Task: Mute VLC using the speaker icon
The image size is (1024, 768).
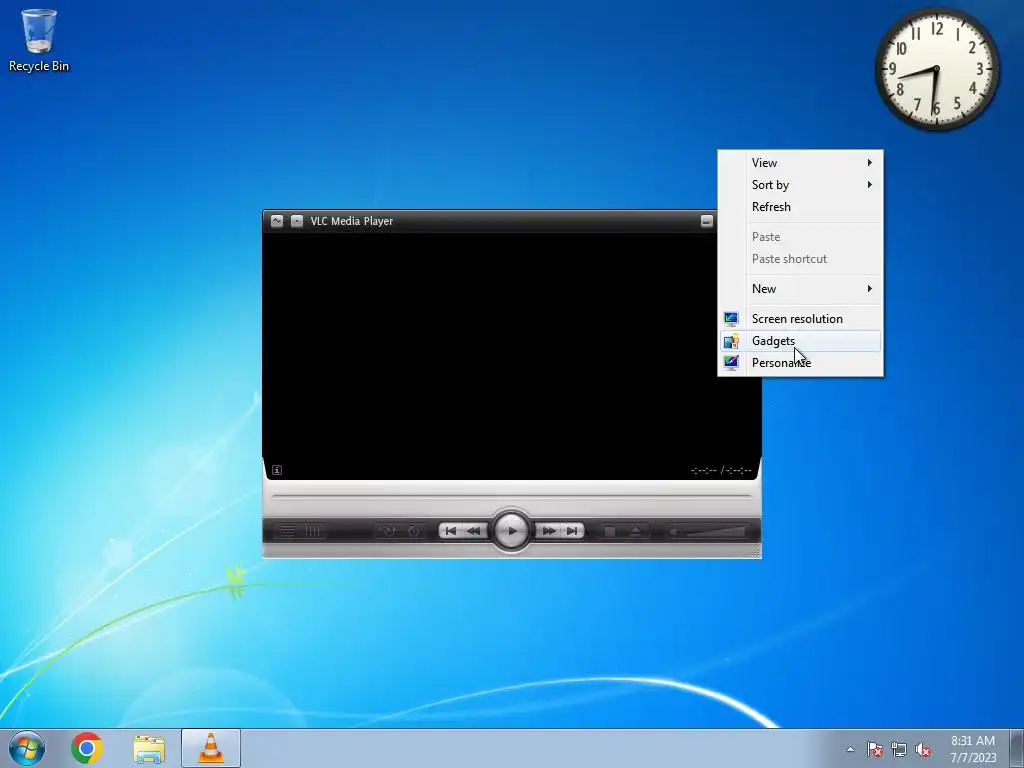Action: click(x=675, y=532)
